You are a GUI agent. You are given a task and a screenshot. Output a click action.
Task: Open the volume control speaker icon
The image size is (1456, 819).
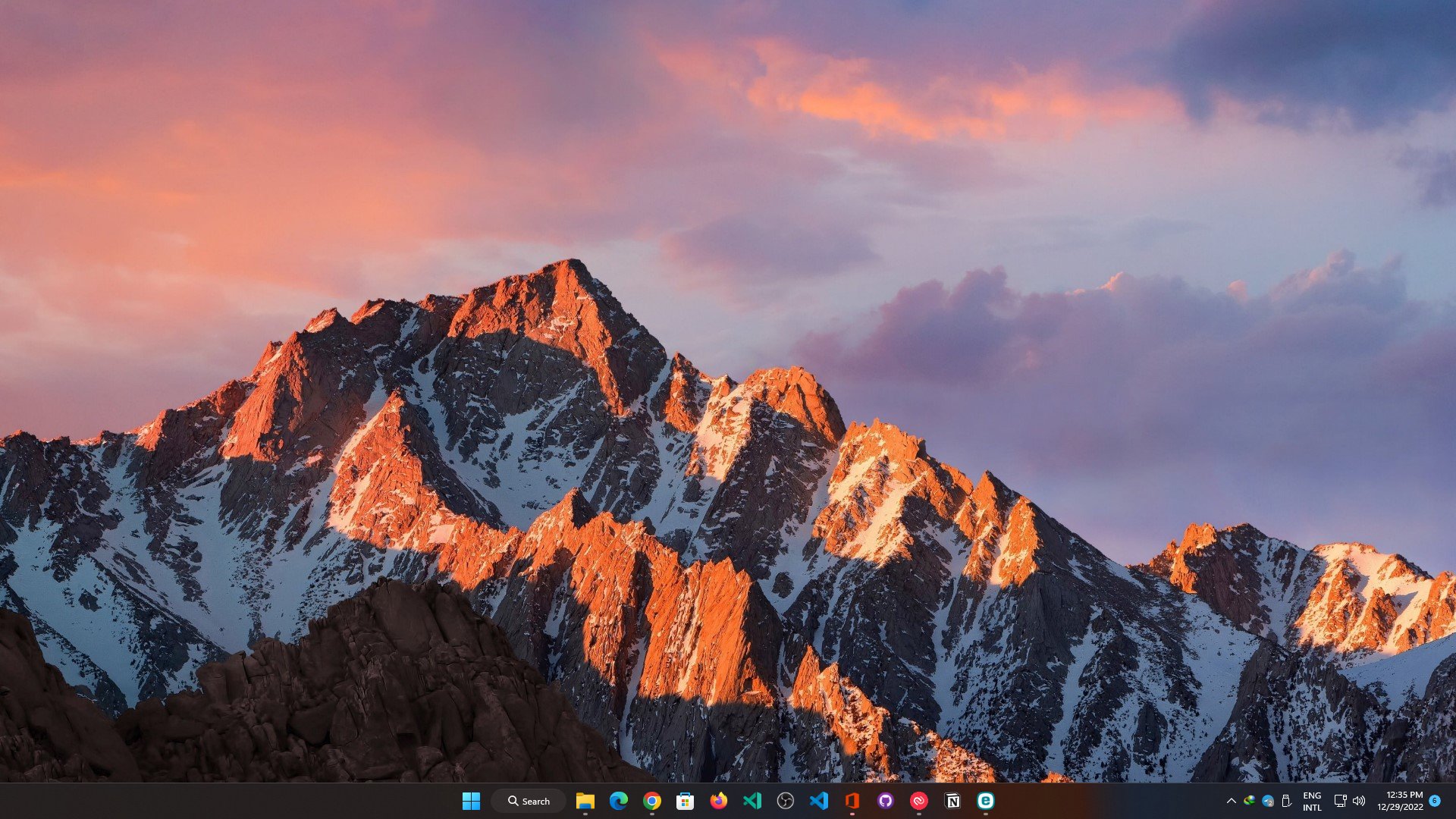coord(1358,800)
